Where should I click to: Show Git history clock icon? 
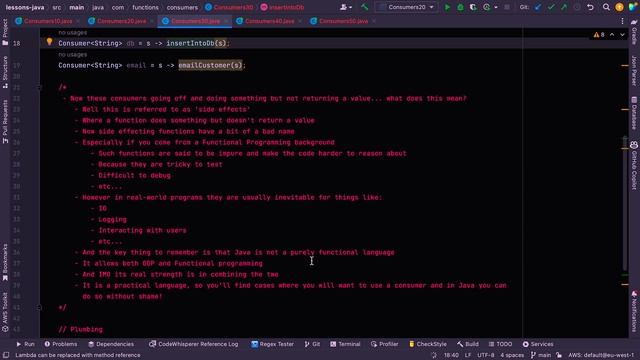(x=577, y=7)
